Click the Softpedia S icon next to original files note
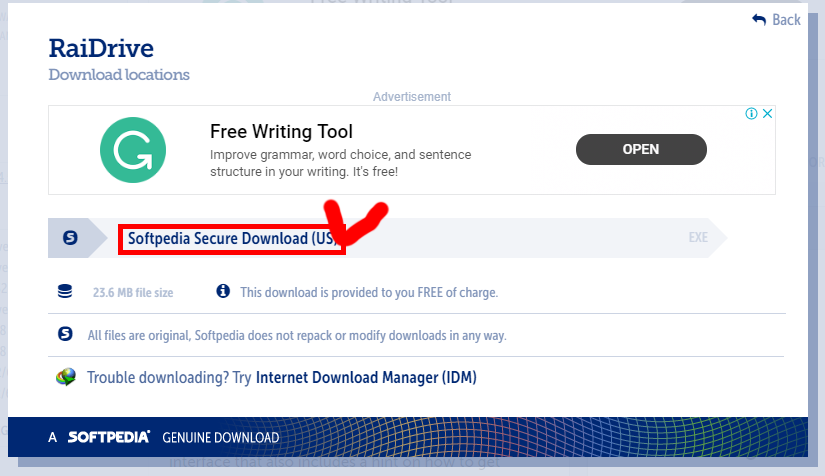Viewport: 825px width, 476px height. [65, 333]
